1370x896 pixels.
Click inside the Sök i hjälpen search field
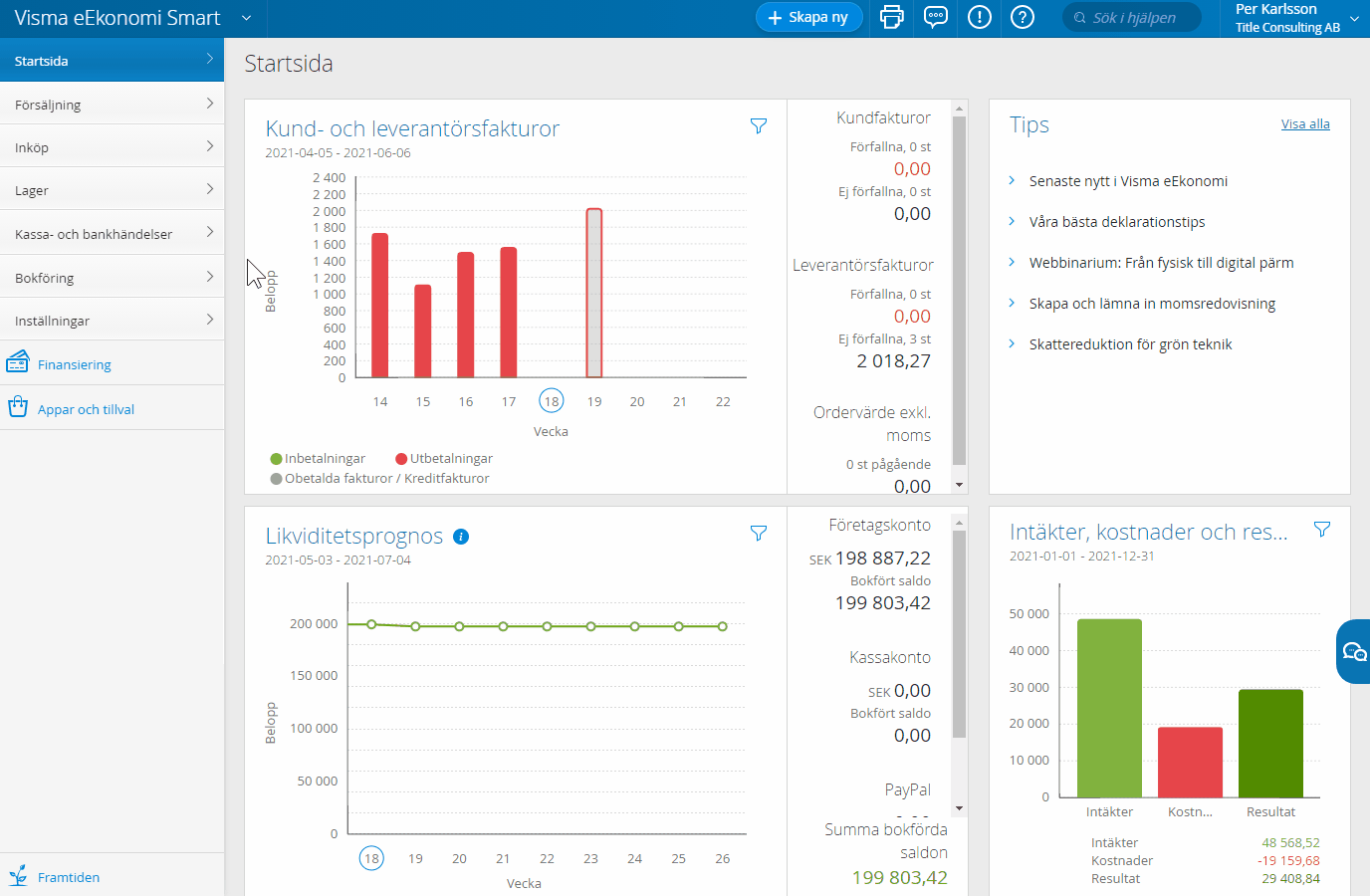pos(1131,17)
